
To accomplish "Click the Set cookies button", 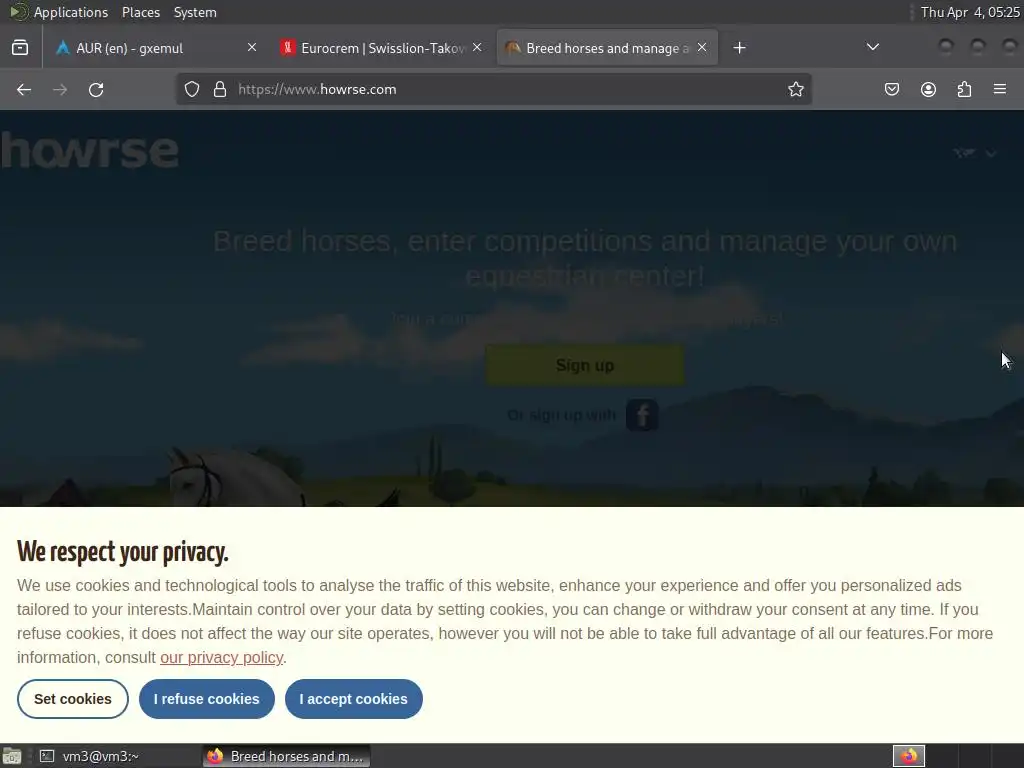I will [x=72, y=699].
